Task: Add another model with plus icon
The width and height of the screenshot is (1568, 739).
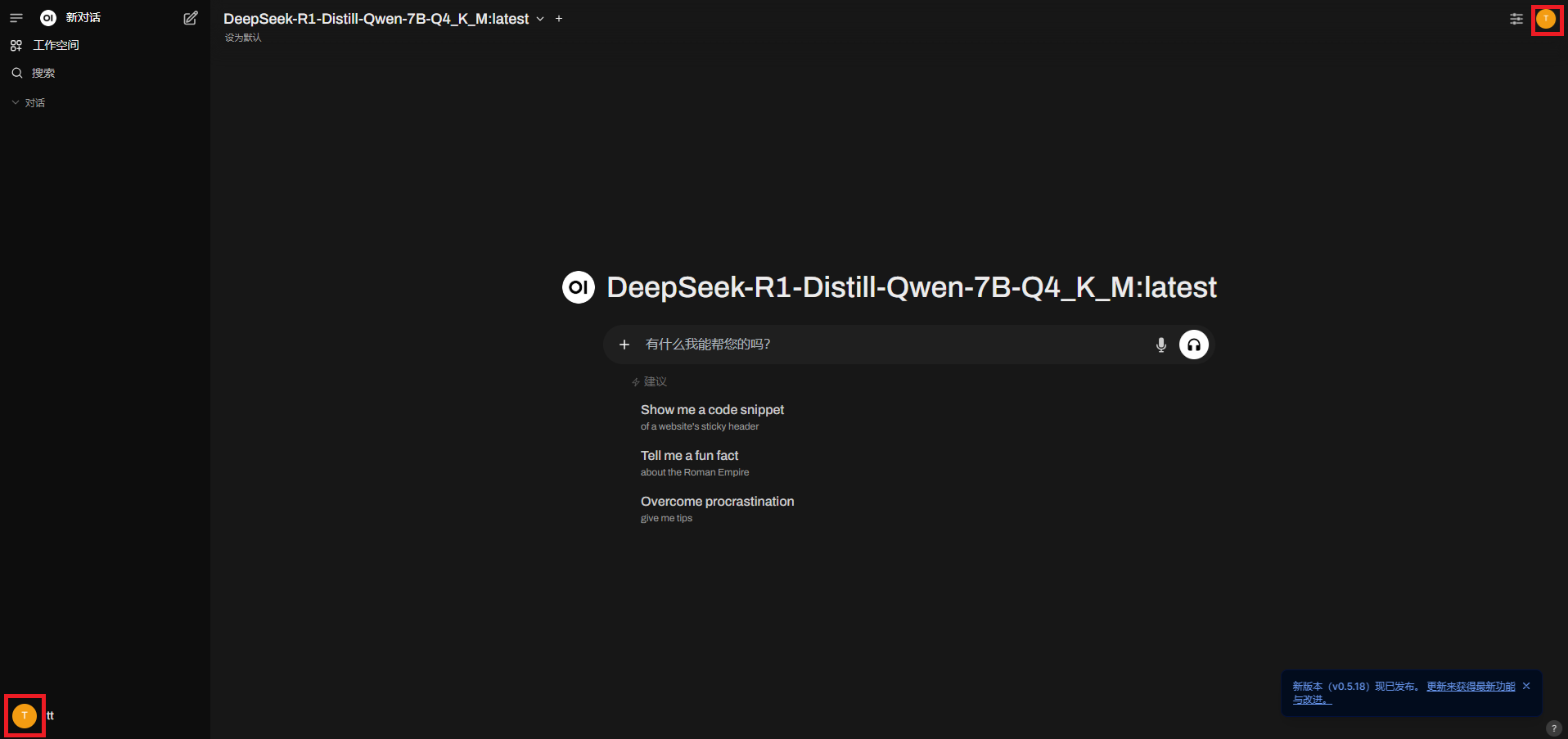Action: click(x=559, y=19)
